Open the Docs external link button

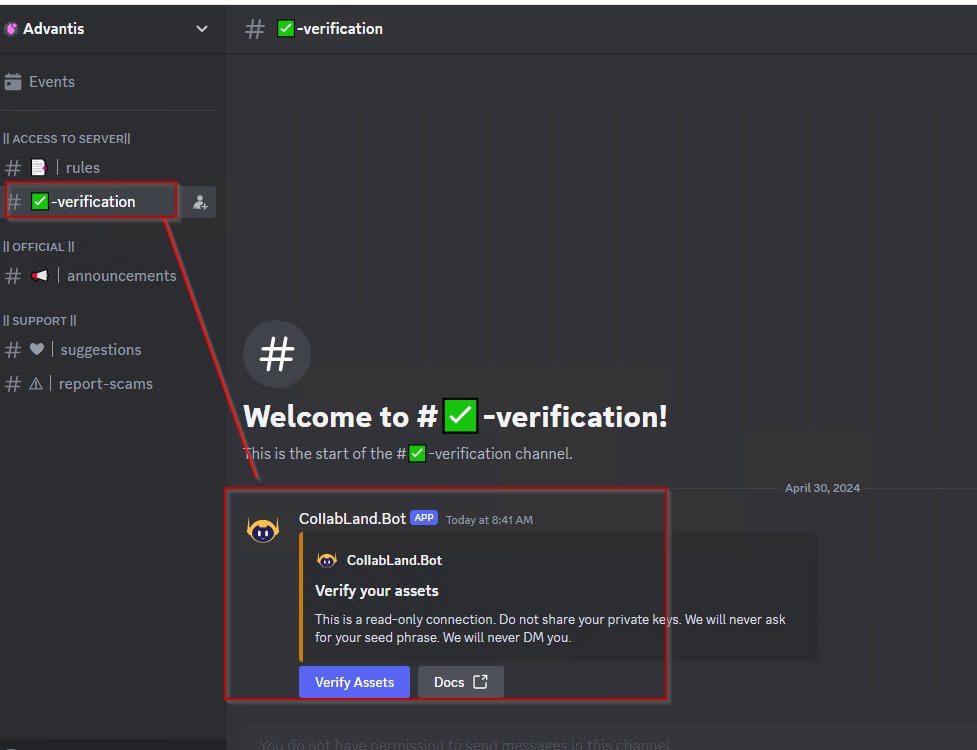[x=460, y=682]
